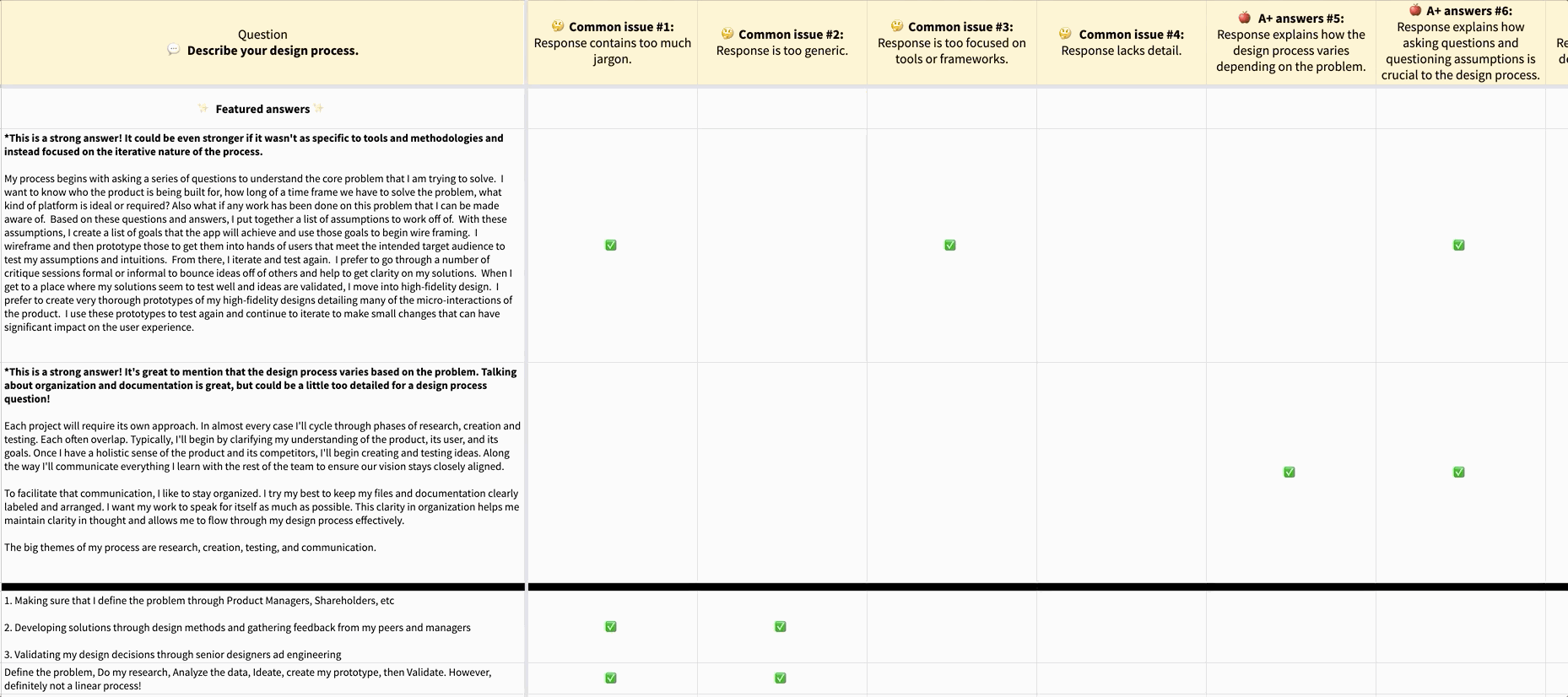Toggle too-generic check for 'Developing solutions through design methods' row
The height and width of the screenshot is (697, 1568).
click(x=781, y=627)
